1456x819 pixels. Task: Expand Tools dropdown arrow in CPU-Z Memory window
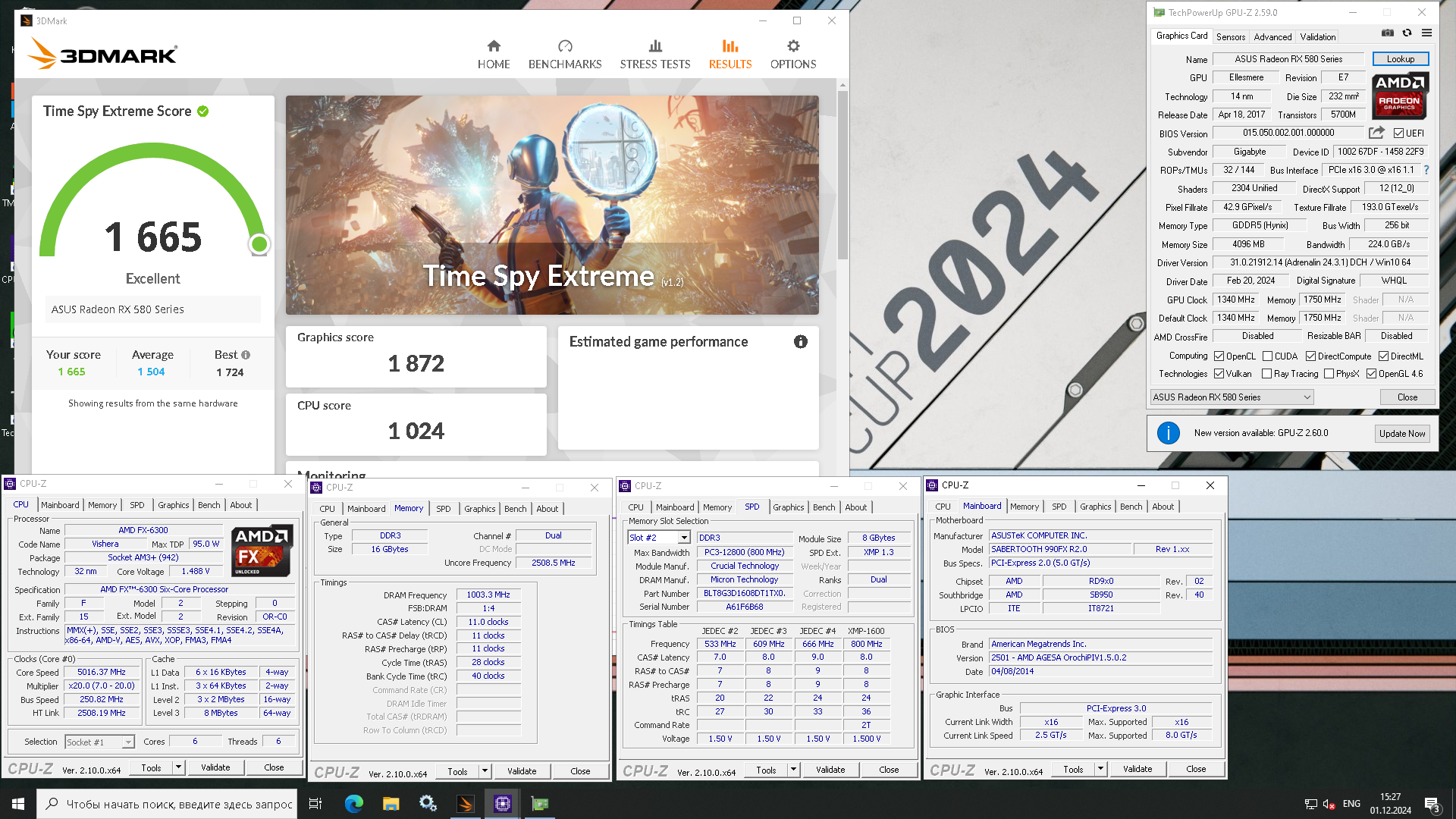(x=485, y=771)
